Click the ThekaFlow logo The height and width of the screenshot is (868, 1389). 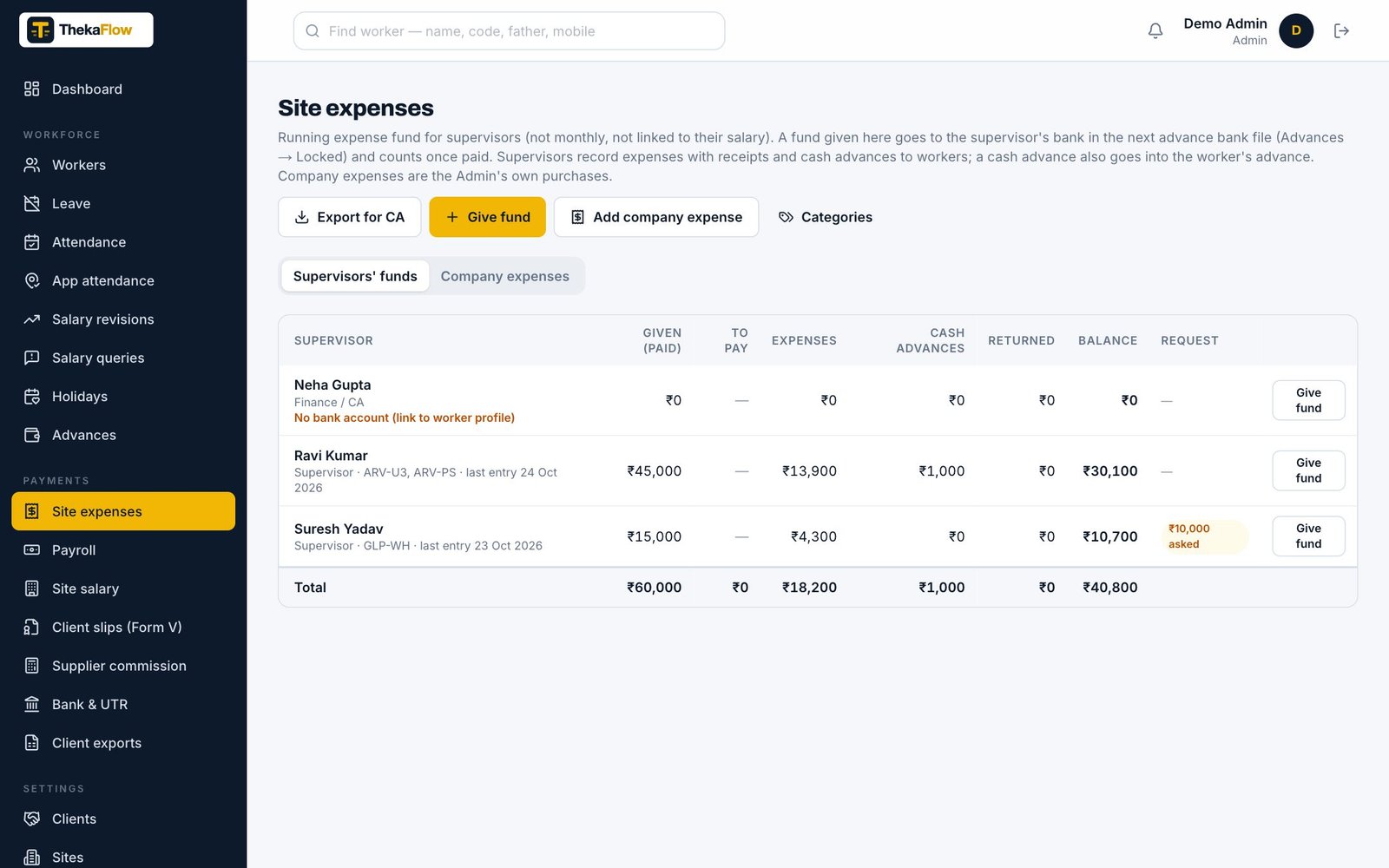pos(86,30)
